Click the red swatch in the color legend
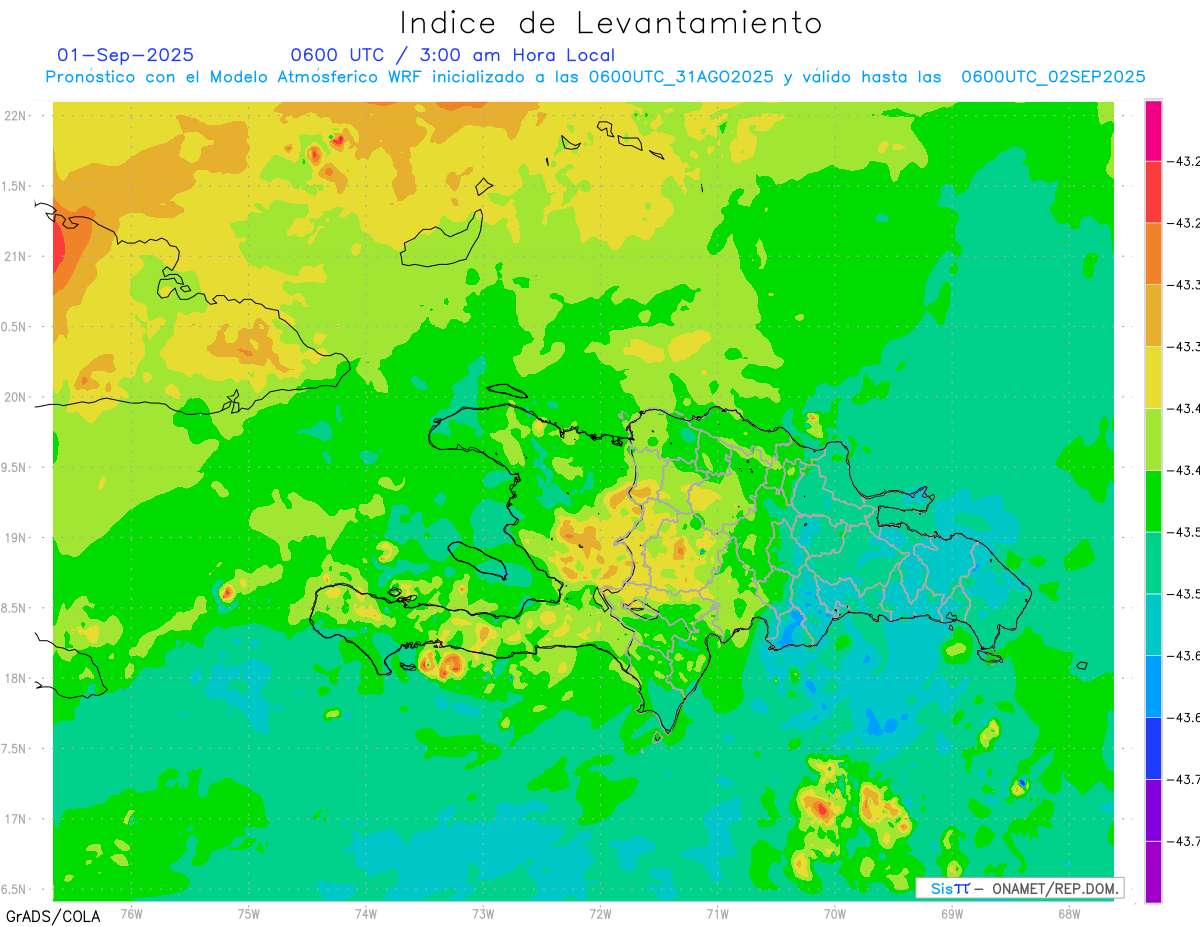This screenshot has height=927, width=1200. 1153,192
